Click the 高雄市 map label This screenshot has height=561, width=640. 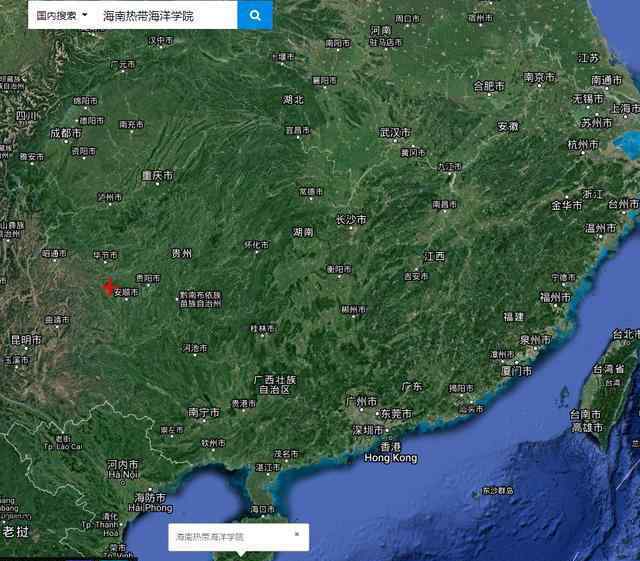(587, 427)
